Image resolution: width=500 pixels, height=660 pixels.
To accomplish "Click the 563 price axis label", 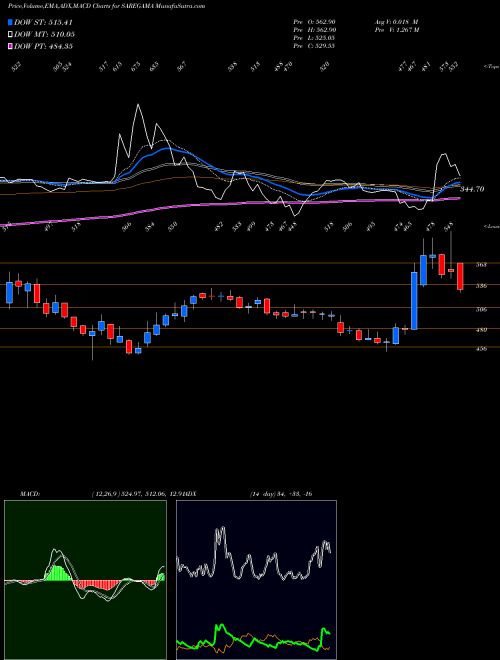I will coord(482,265).
